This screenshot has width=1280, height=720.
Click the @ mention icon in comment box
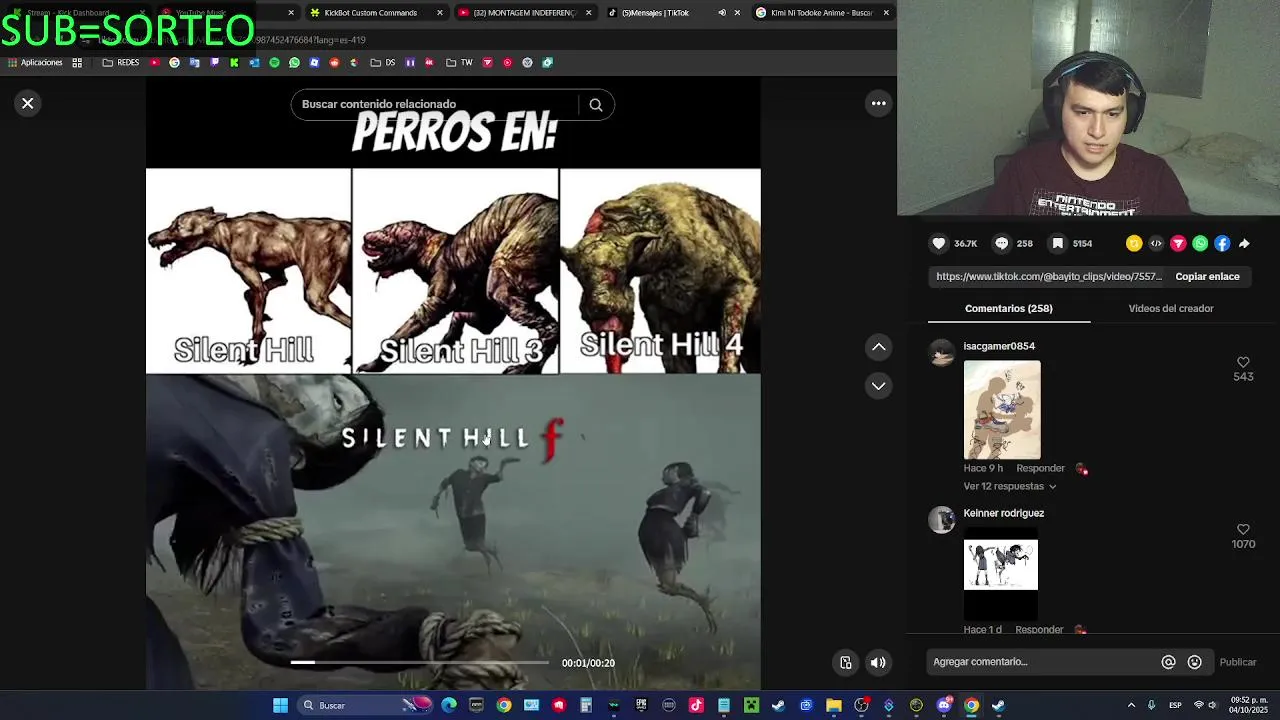coord(1168,662)
